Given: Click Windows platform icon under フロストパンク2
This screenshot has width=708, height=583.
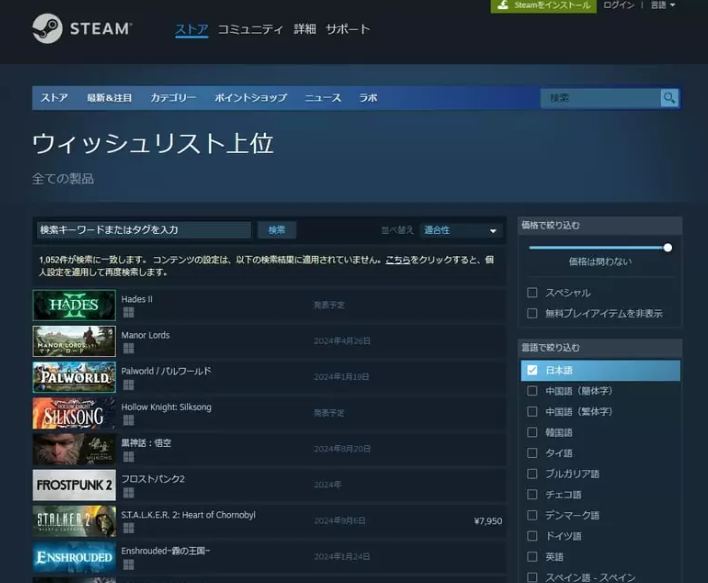Looking at the screenshot, I should point(129,493).
